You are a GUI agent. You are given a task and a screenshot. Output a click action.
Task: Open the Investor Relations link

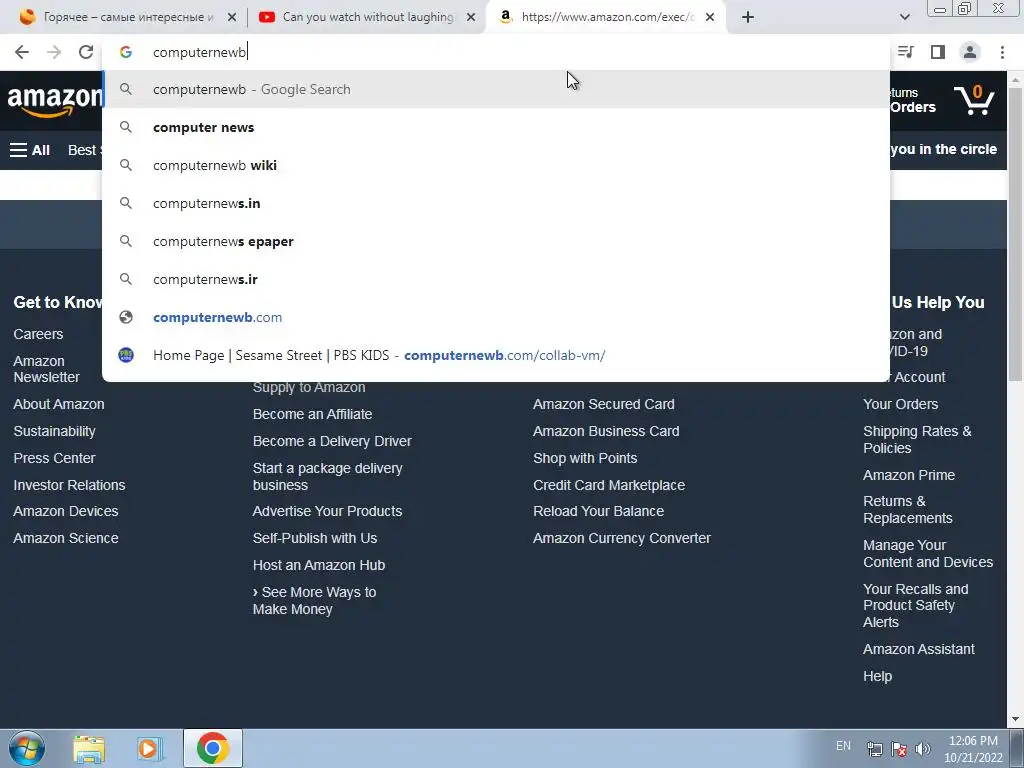(x=69, y=485)
